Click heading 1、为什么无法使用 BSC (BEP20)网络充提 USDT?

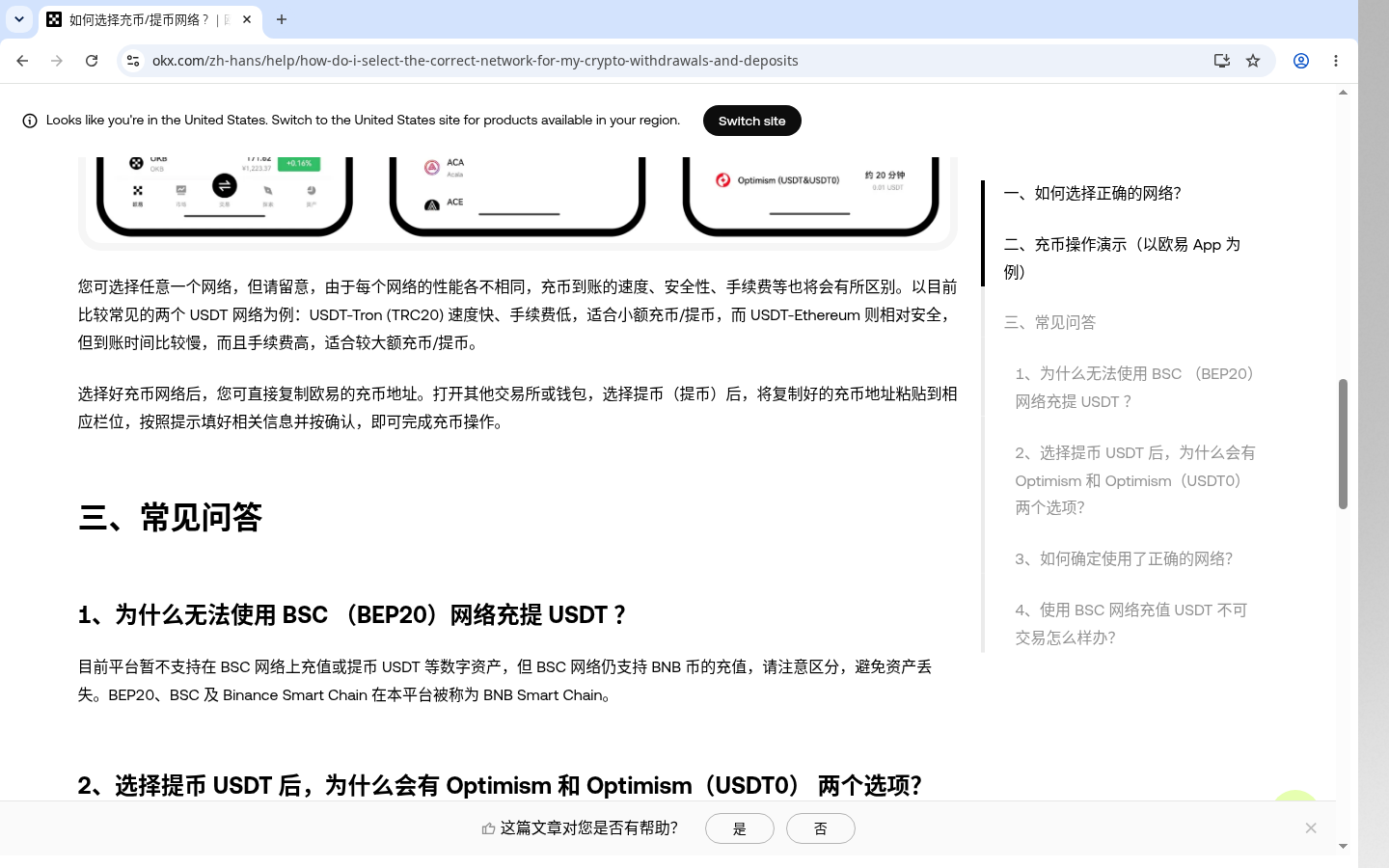352,614
